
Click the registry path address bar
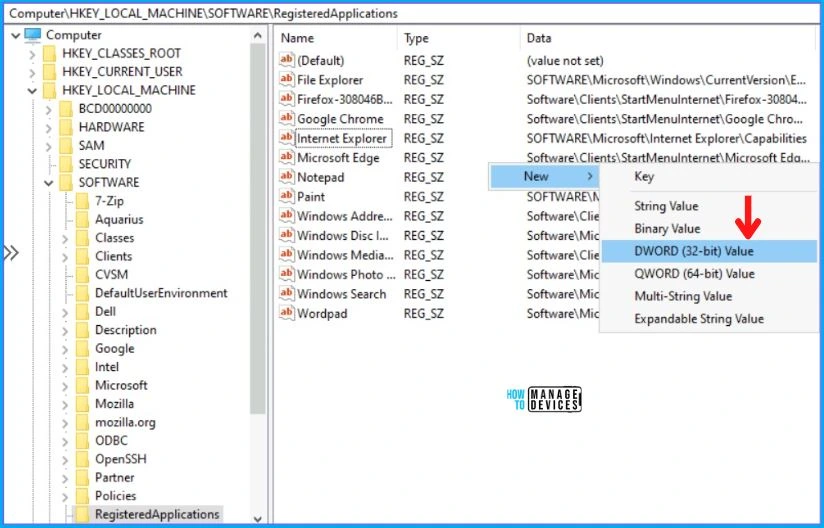[412, 14]
